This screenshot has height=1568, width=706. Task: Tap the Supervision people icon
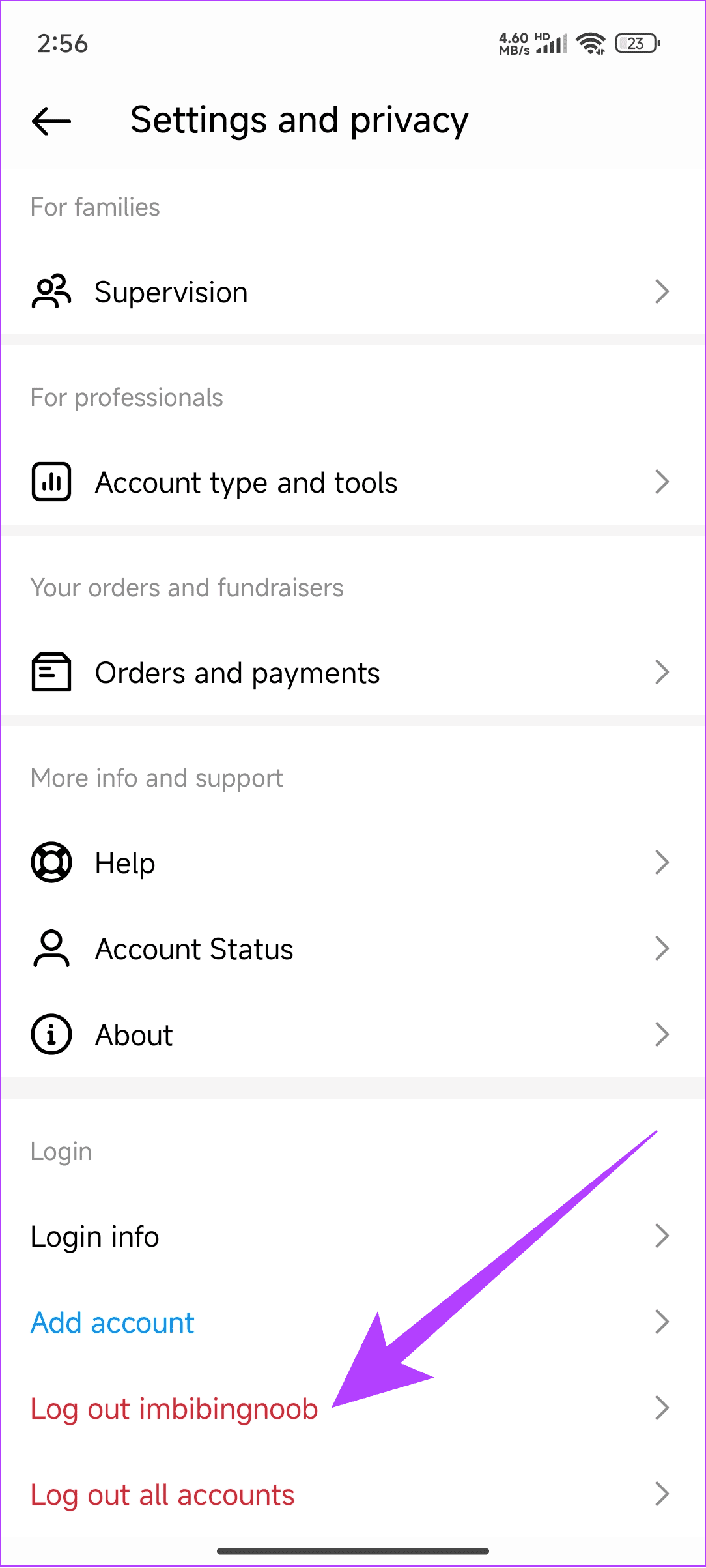[51, 291]
